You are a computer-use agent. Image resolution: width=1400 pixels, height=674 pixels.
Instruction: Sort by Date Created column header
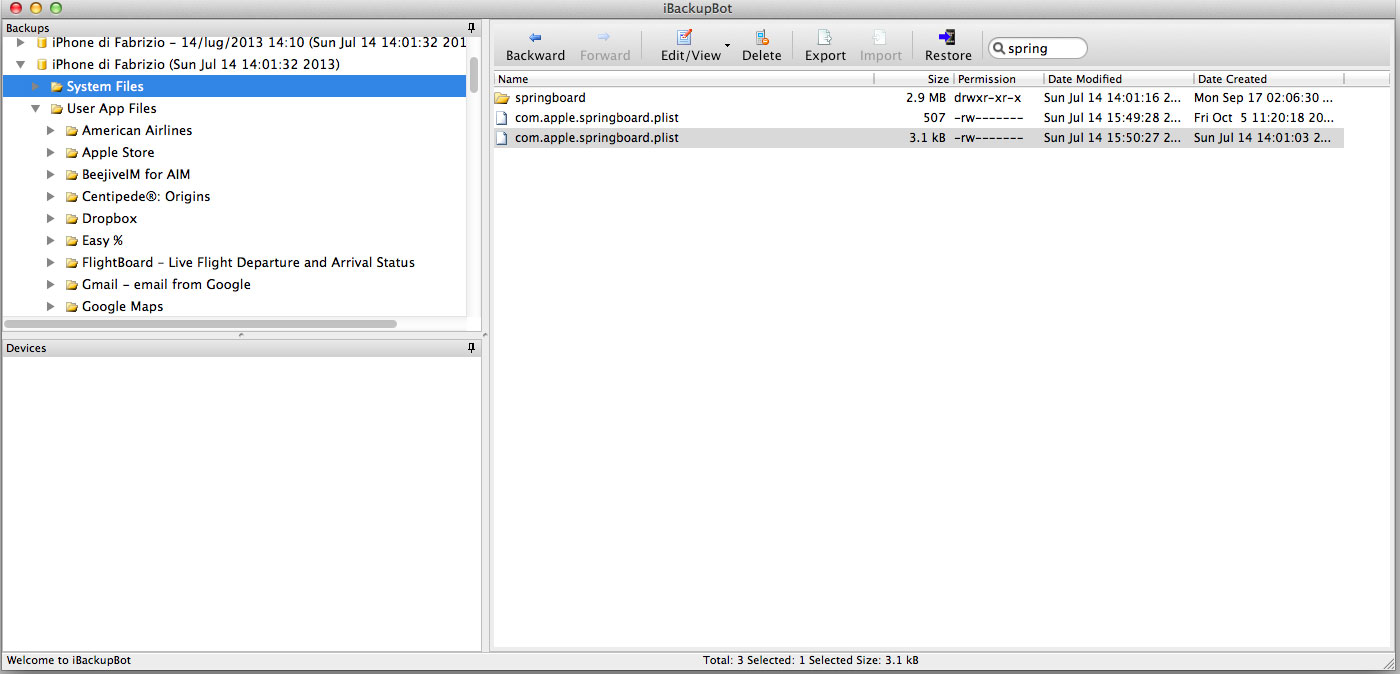pyautogui.click(x=1268, y=79)
